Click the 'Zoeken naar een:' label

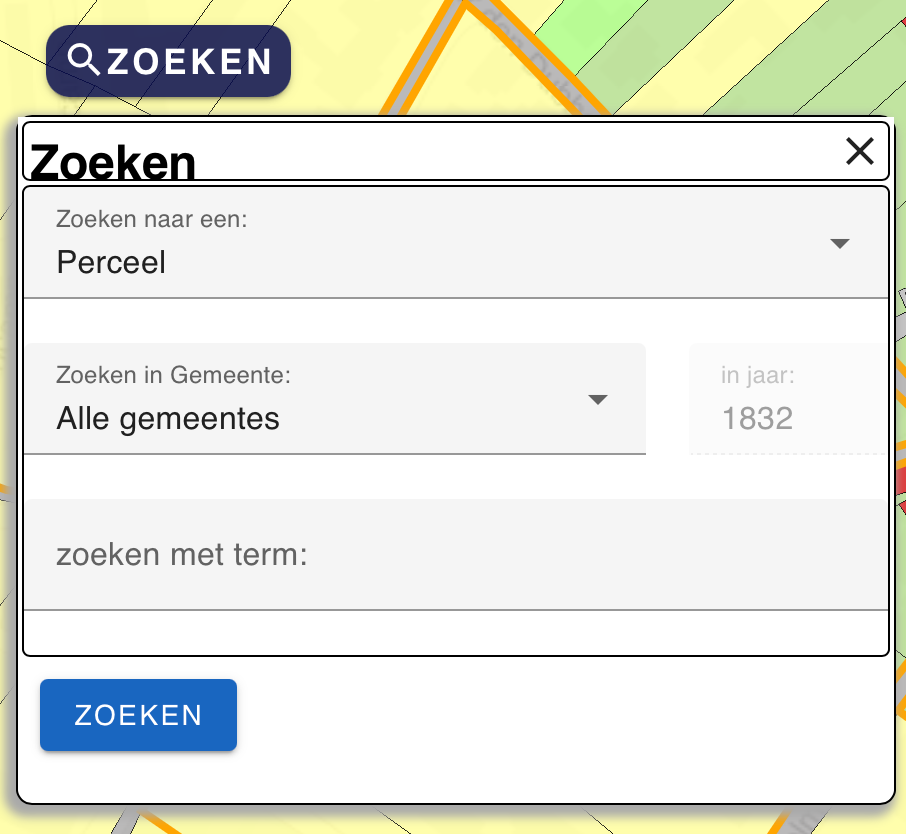[151, 219]
